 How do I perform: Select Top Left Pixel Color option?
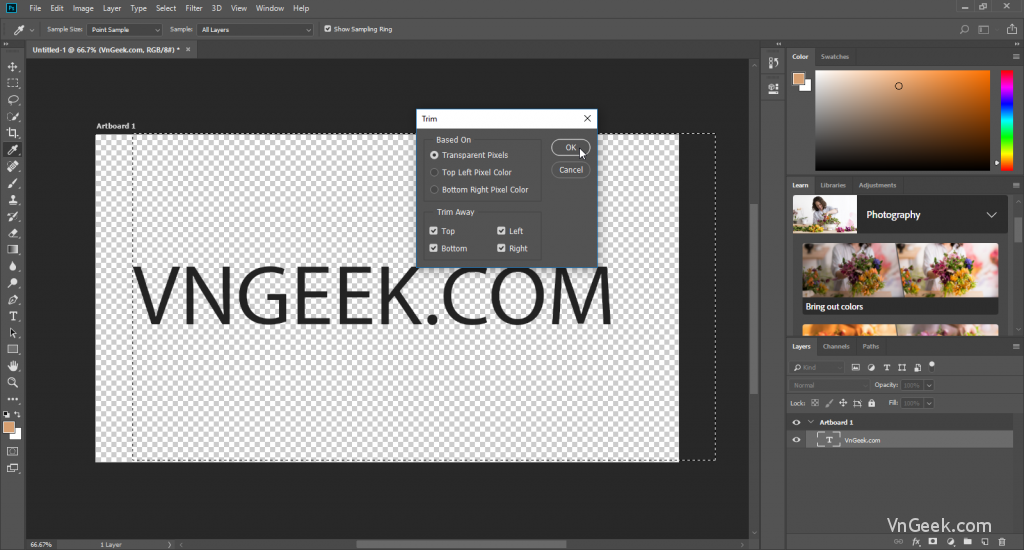pyautogui.click(x=434, y=172)
